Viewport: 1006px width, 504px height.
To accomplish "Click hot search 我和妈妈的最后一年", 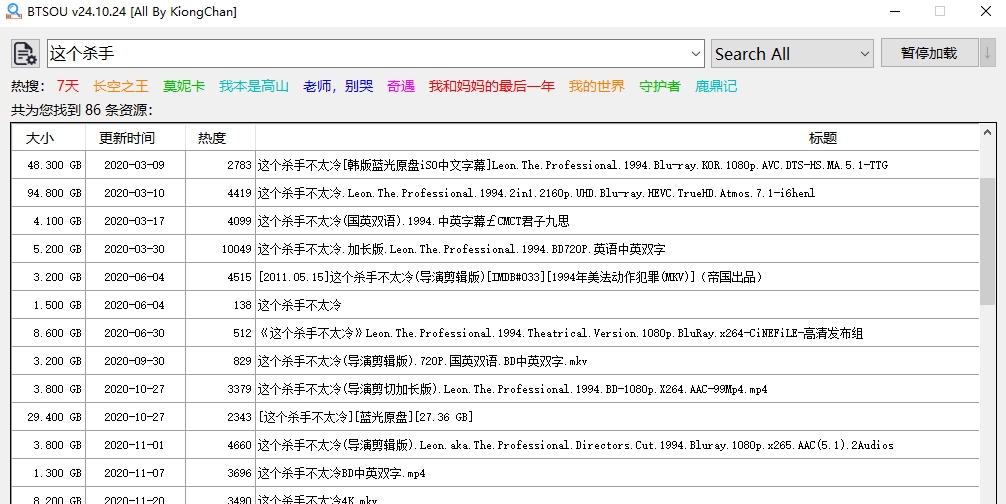I will pos(491,86).
